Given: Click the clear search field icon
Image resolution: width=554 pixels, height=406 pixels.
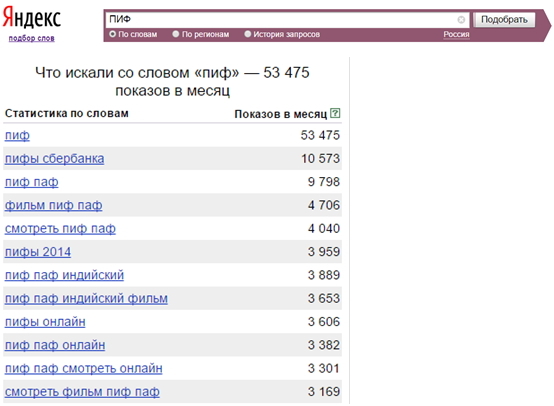Looking at the screenshot, I should [461, 20].
